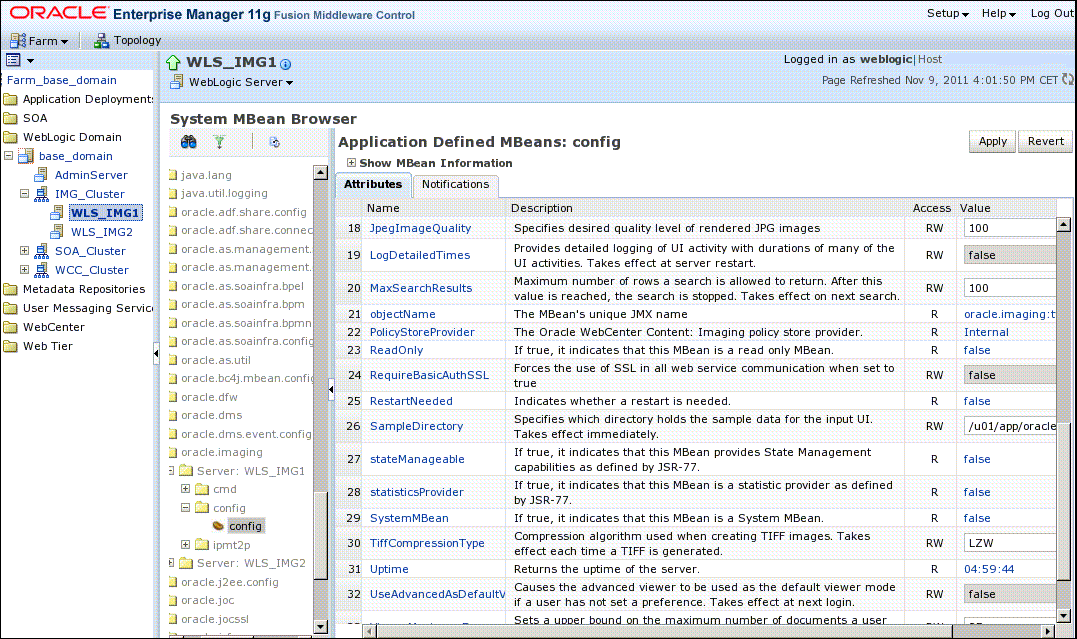Viewport: 1077px width, 639px height.
Task: Click the Apply button
Action: coord(992,141)
